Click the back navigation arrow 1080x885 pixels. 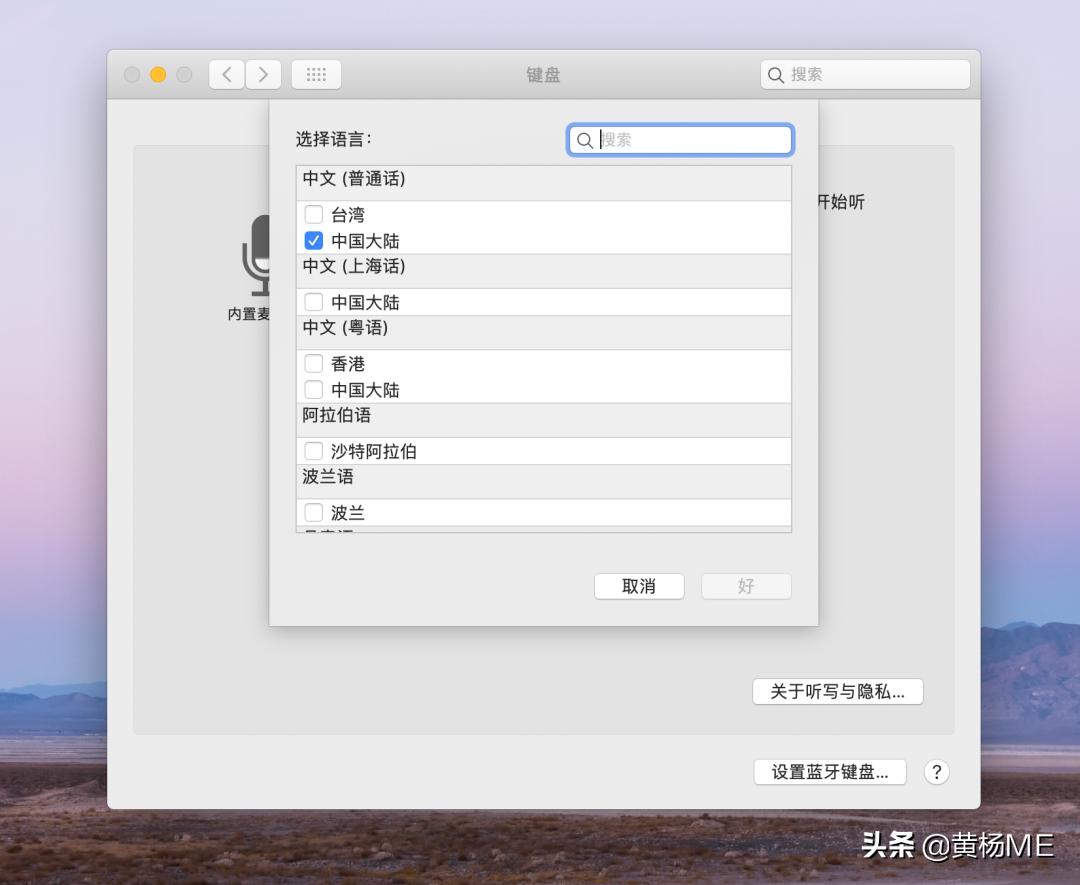tap(226, 74)
